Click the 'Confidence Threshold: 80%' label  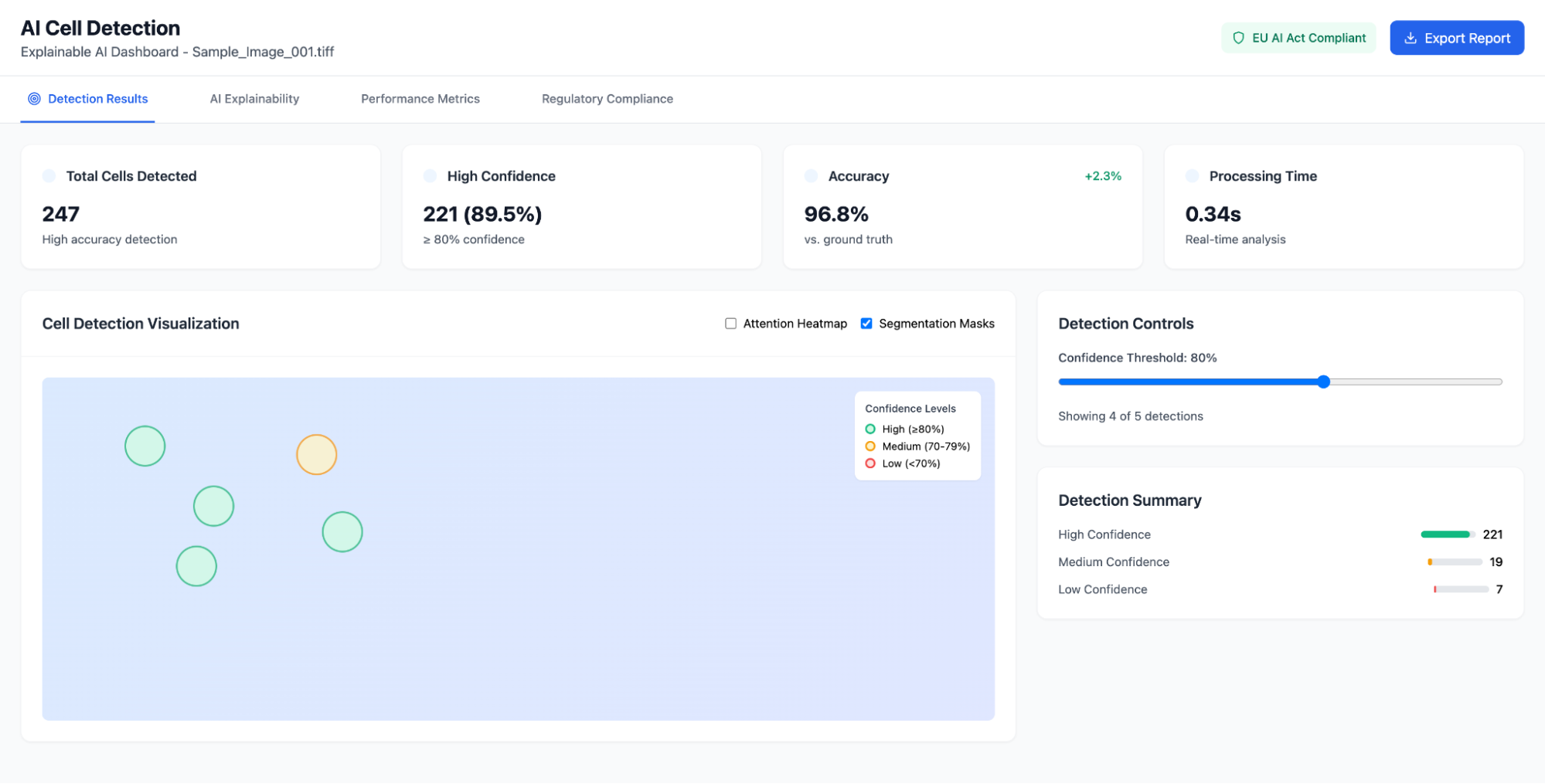1137,358
